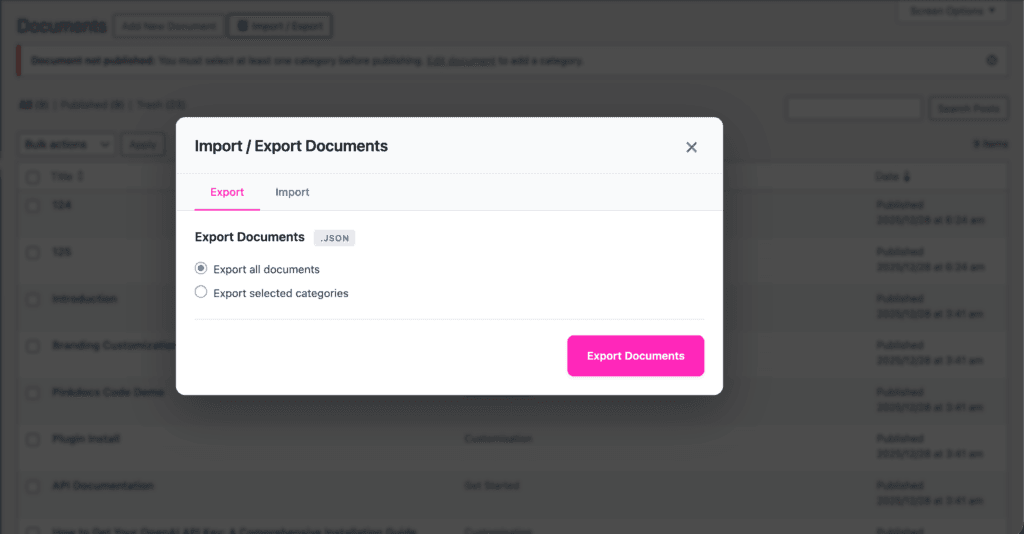The width and height of the screenshot is (1024, 534).
Task: Open the Bulk actions dropdown
Action: [x=68, y=144]
